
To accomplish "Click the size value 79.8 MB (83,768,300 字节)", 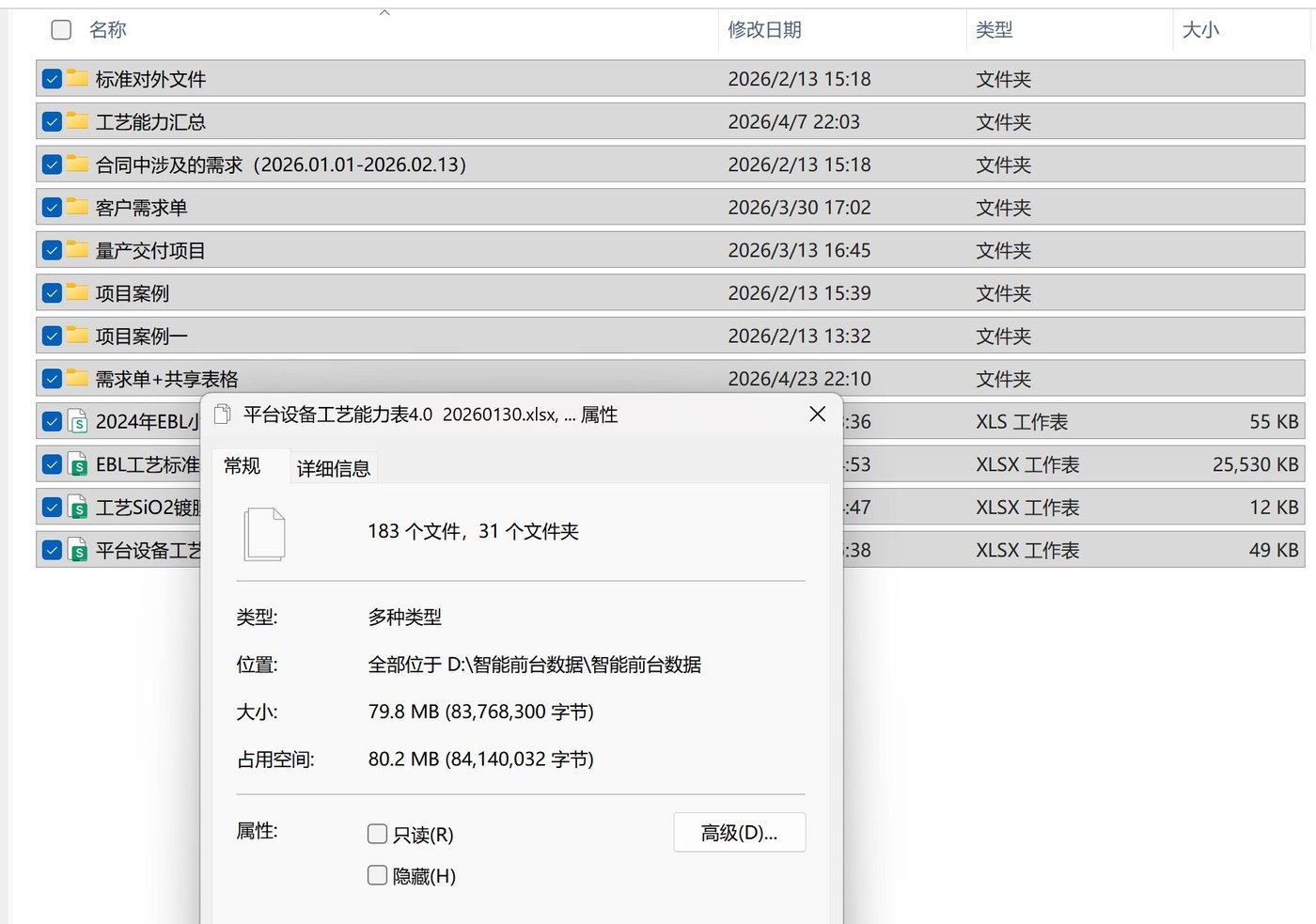I will 480,712.
